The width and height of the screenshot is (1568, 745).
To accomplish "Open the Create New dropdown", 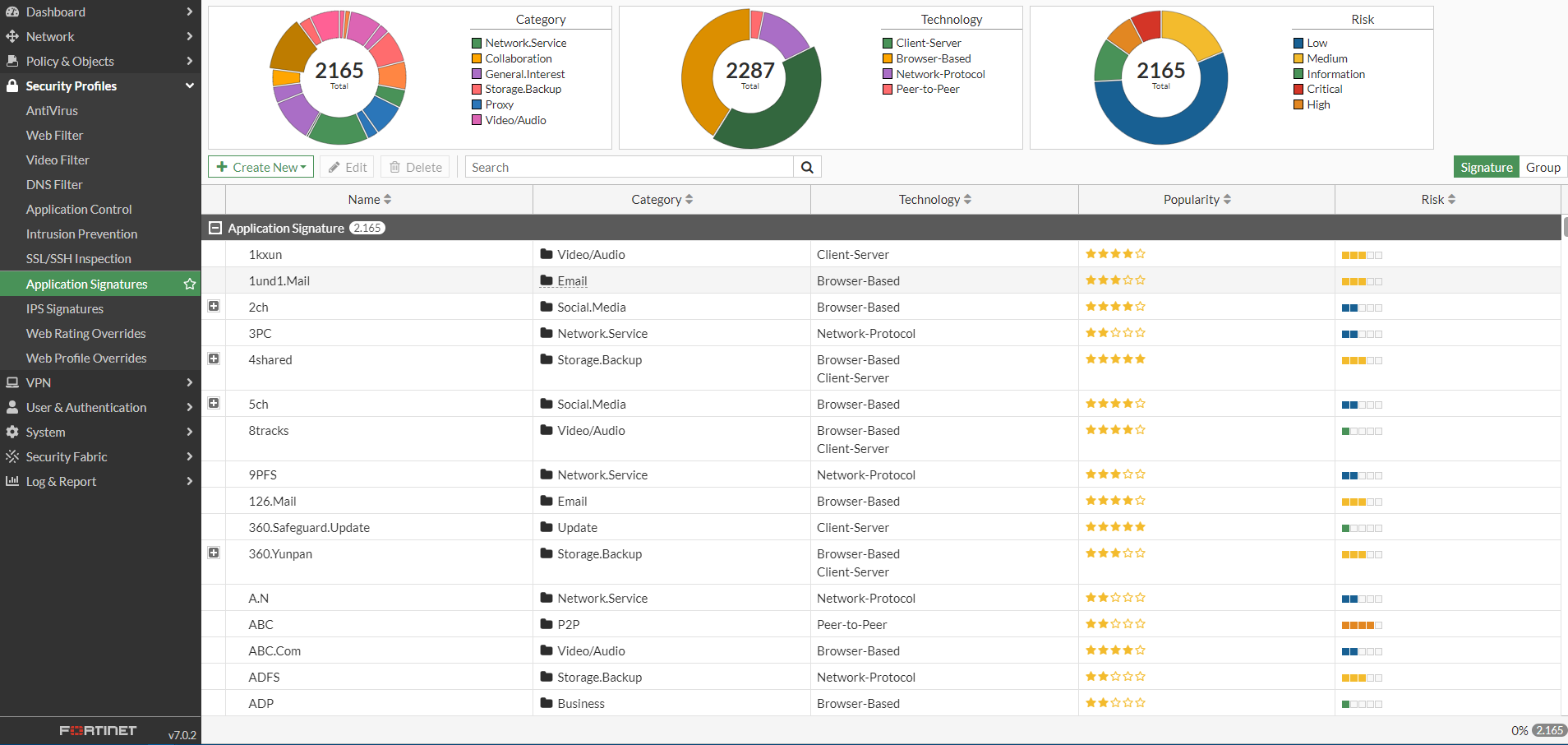I will point(261,168).
